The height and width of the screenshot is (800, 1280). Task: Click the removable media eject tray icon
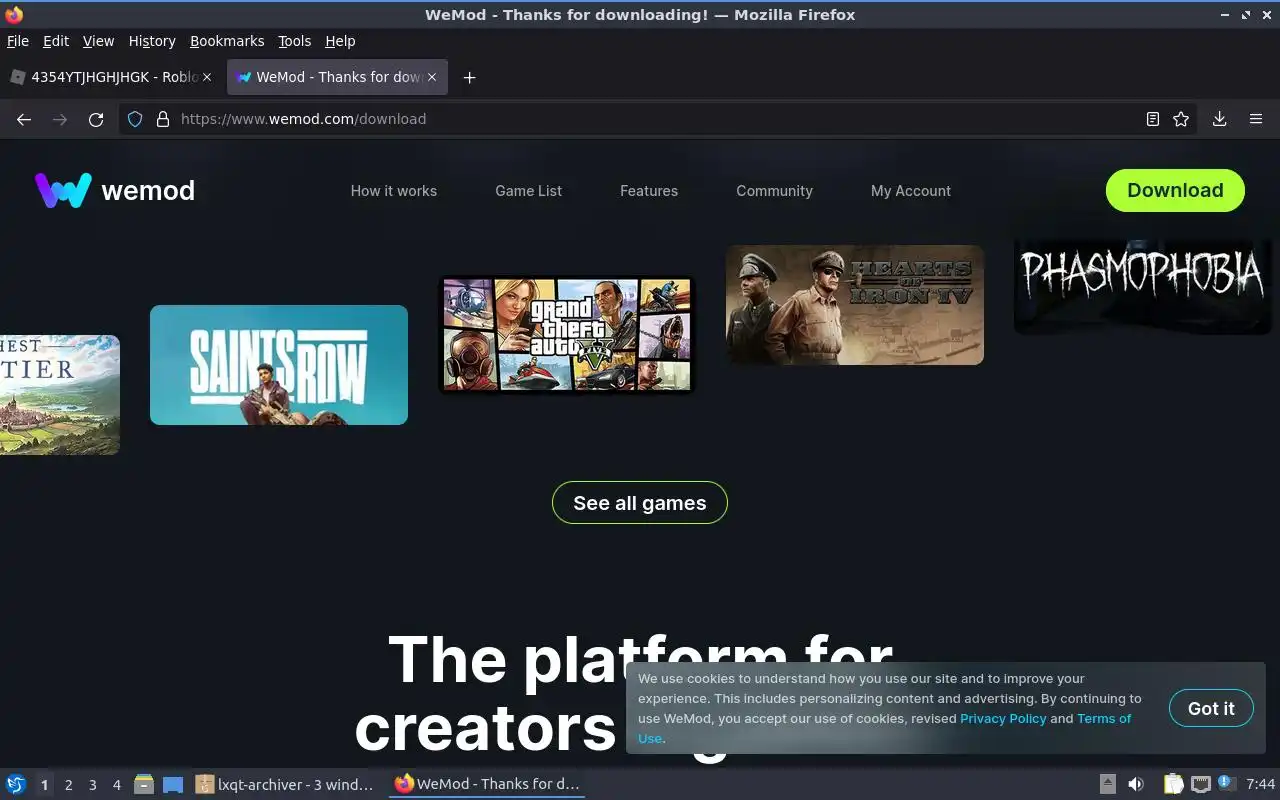coord(1108,784)
